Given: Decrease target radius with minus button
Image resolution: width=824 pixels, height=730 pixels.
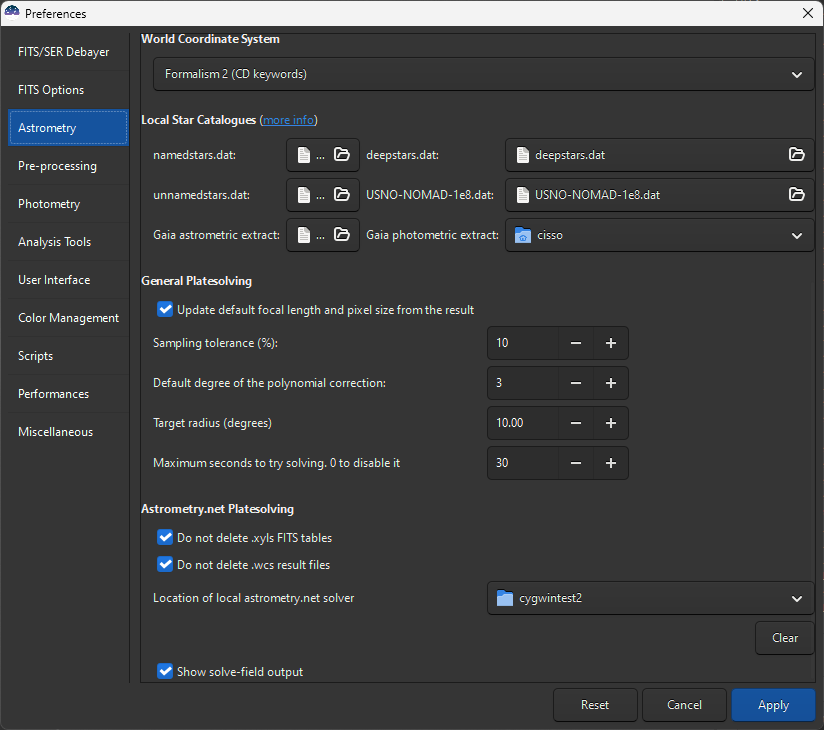Looking at the screenshot, I should pyautogui.click(x=576, y=423).
